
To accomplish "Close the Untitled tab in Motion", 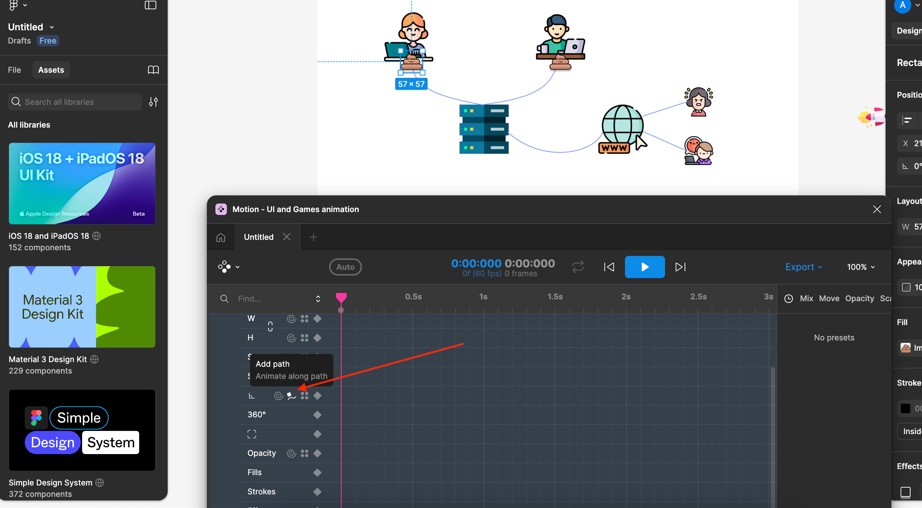I will (286, 237).
